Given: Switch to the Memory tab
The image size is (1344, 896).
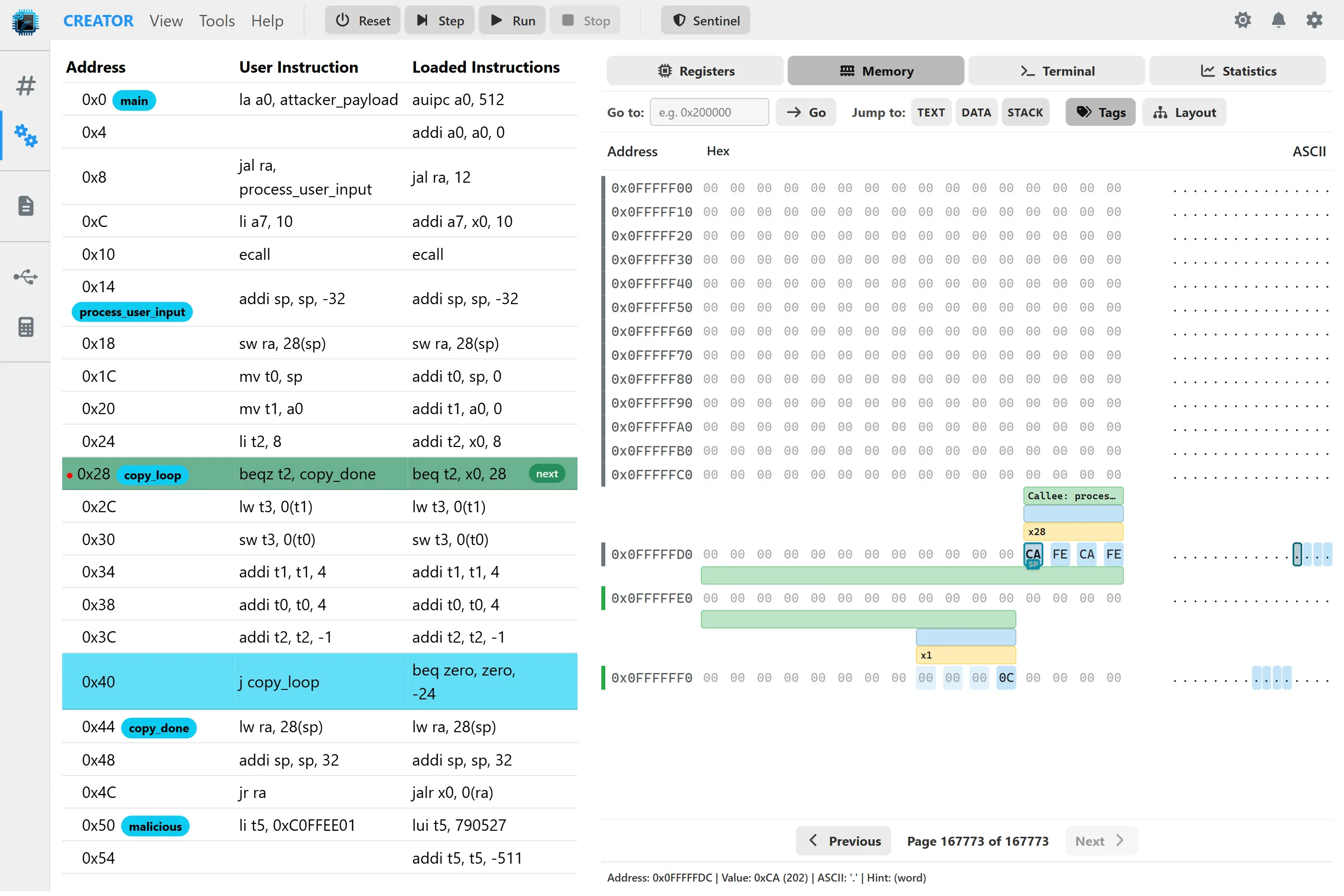Looking at the screenshot, I should 876,71.
